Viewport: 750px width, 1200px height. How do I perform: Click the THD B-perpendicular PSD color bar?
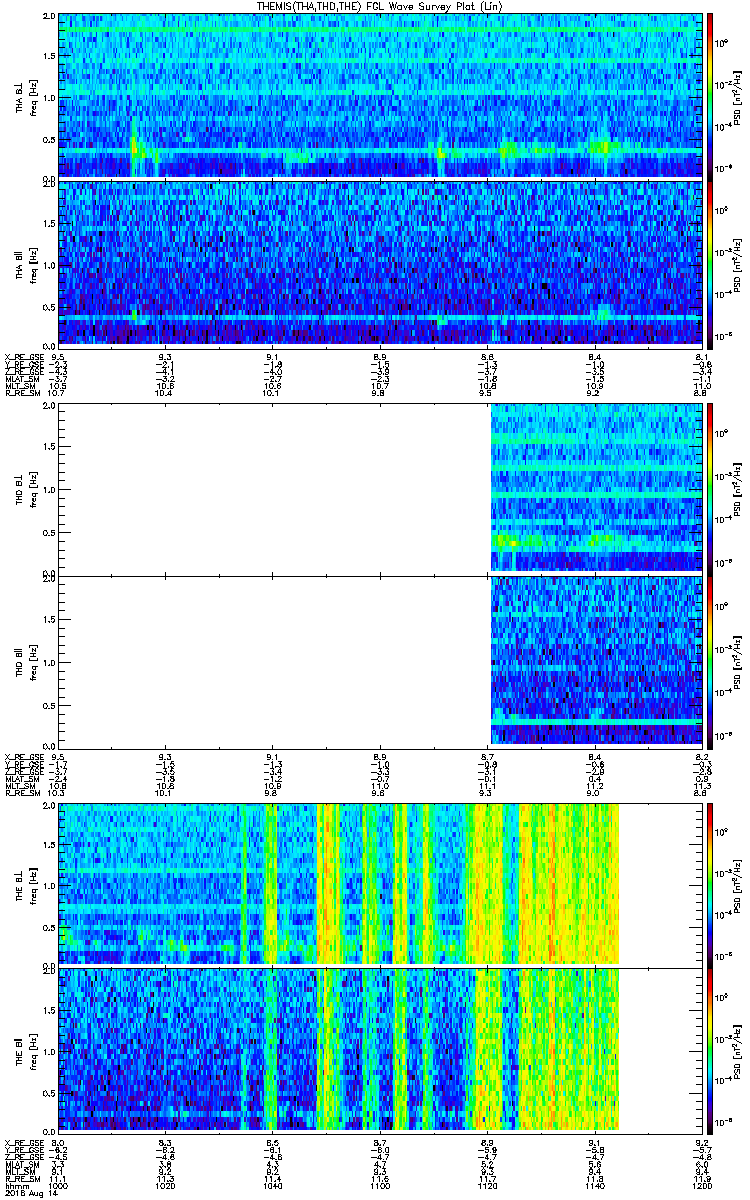pyautogui.click(x=711, y=488)
